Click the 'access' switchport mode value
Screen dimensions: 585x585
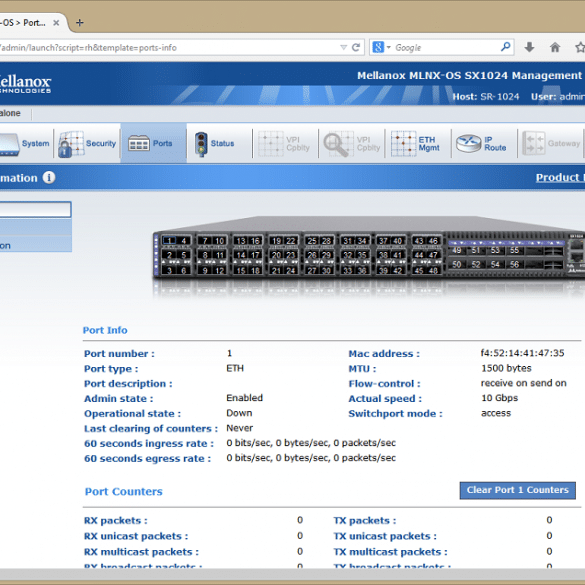(x=496, y=413)
